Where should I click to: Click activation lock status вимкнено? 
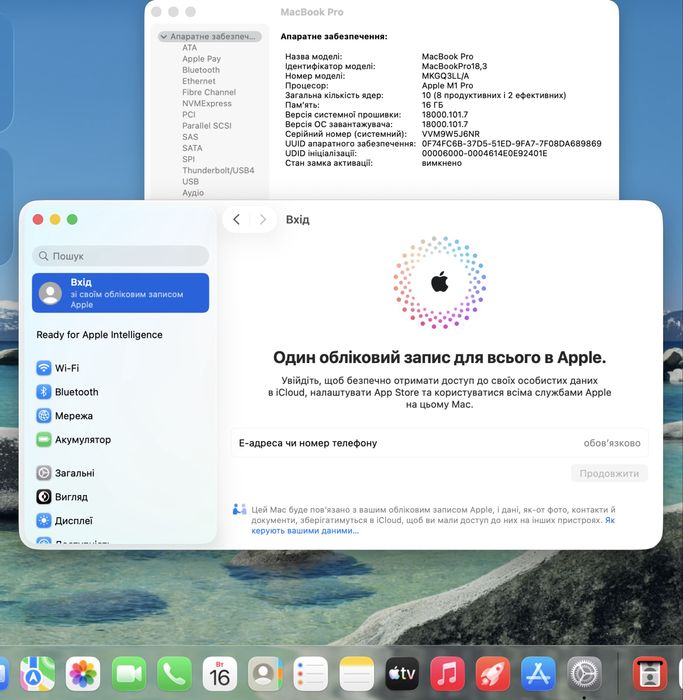[441, 163]
